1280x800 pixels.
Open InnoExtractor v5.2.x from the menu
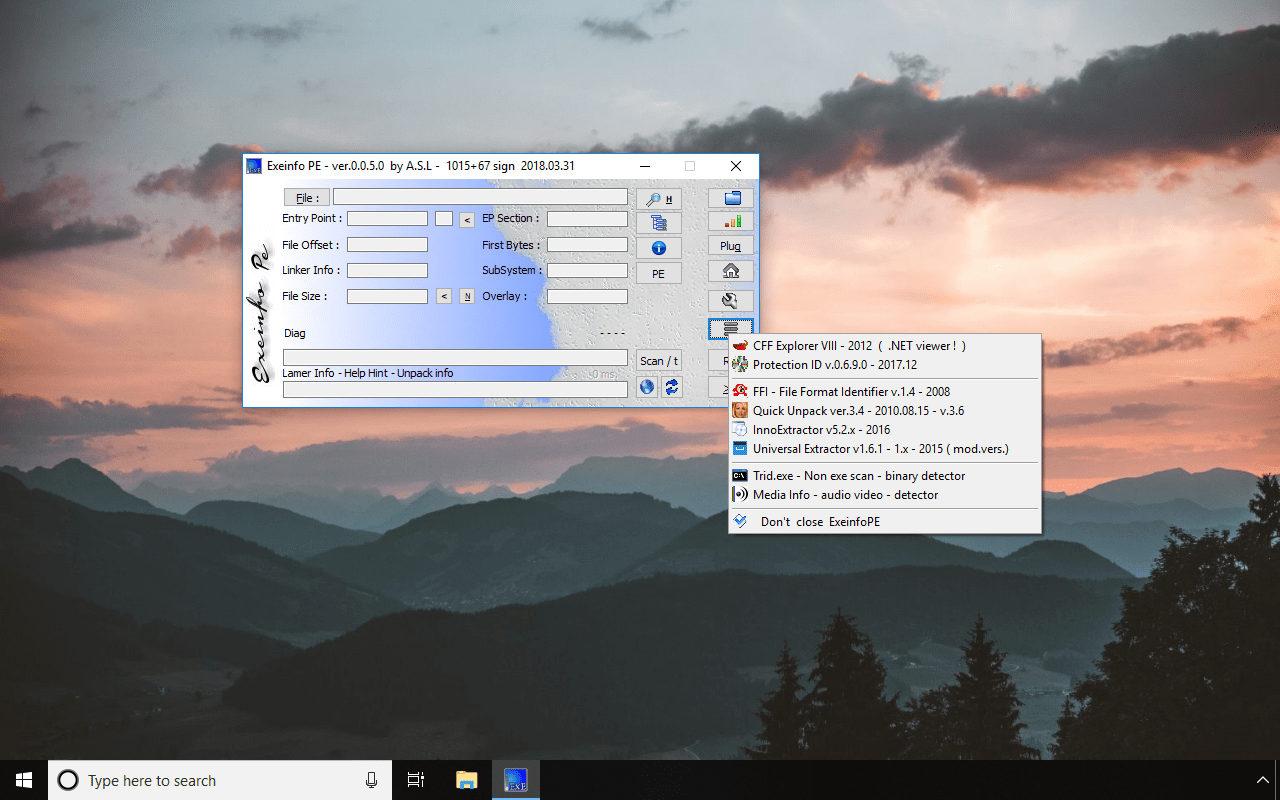pos(885,430)
